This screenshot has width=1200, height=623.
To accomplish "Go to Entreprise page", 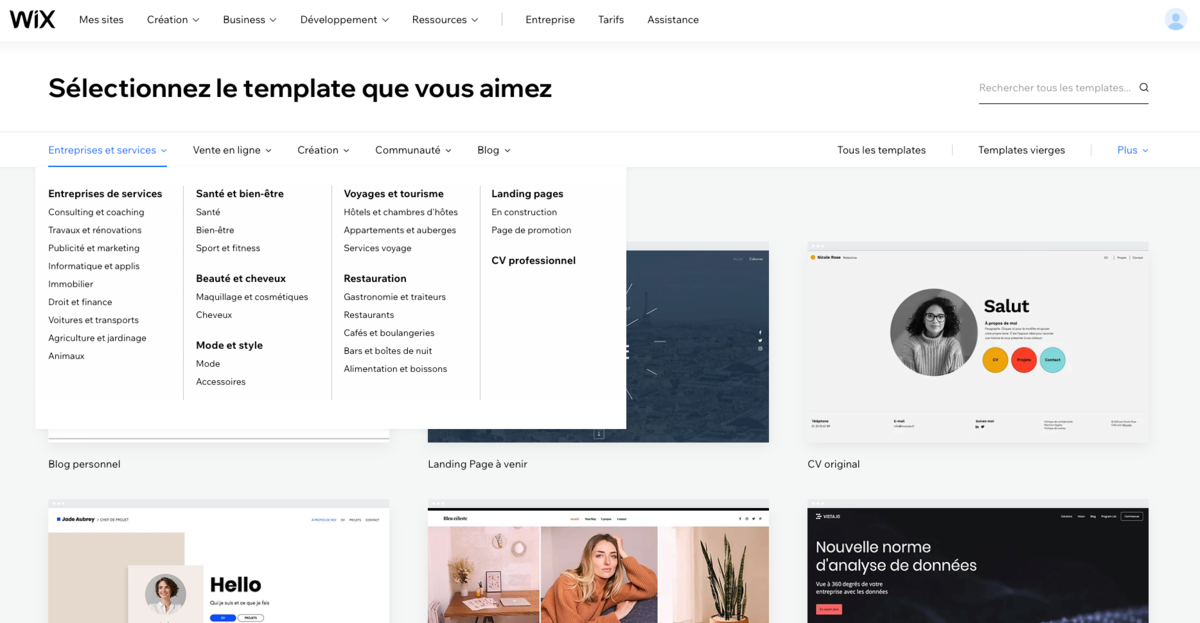I will coord(550,20).
